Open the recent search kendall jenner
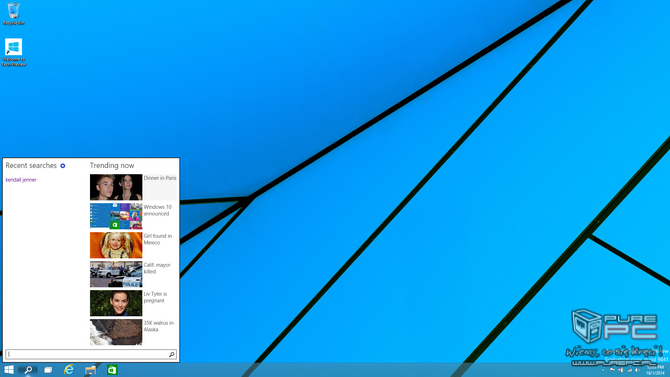This screenshot has height=377, width=670. click(21, 180)
